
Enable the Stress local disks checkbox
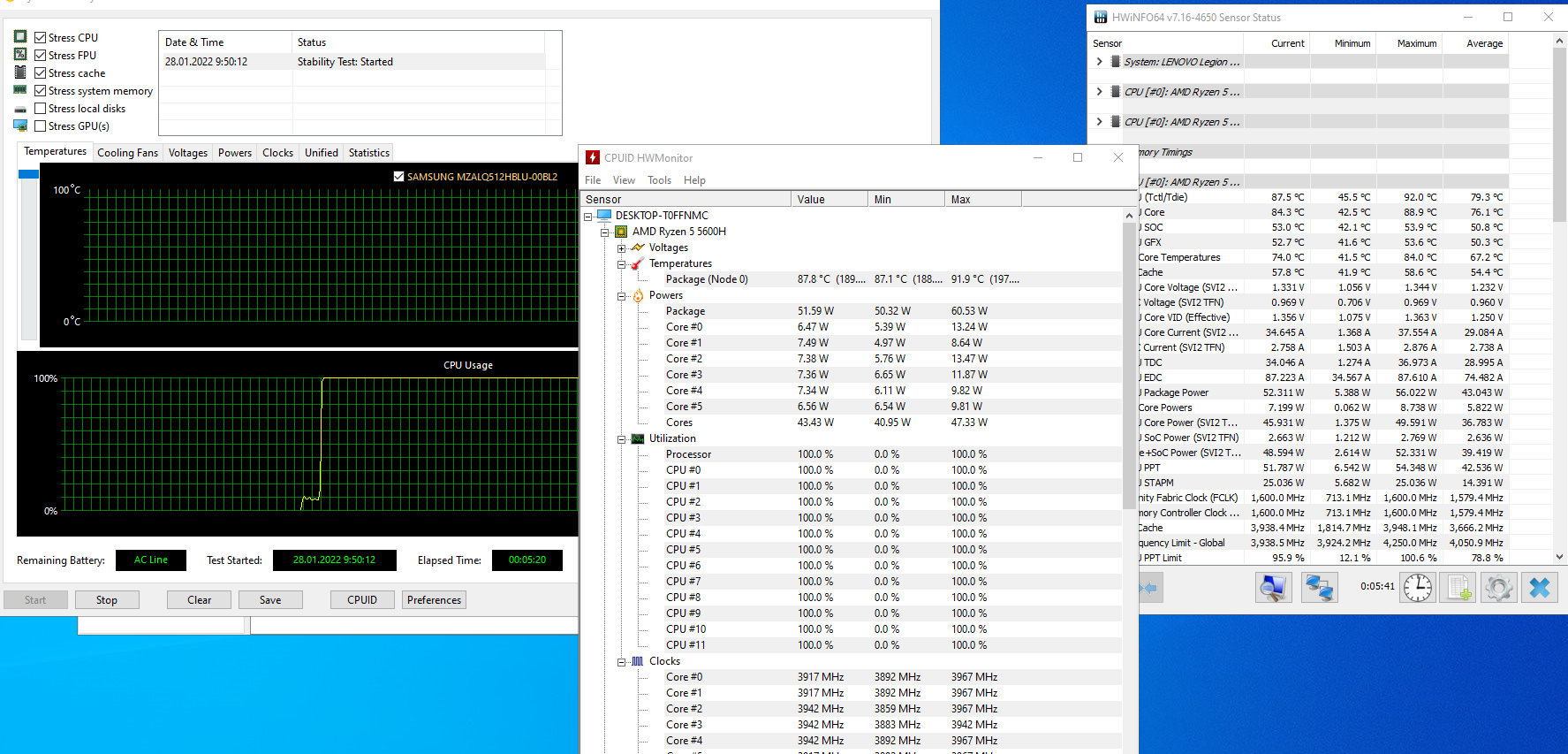click(x=41, y=108)
